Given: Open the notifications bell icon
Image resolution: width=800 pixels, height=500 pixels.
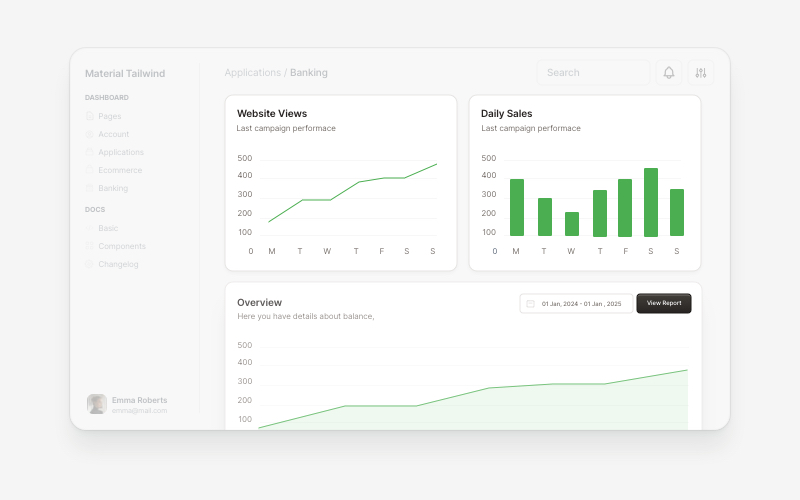Looking at the screenshot, I should 668,72.
